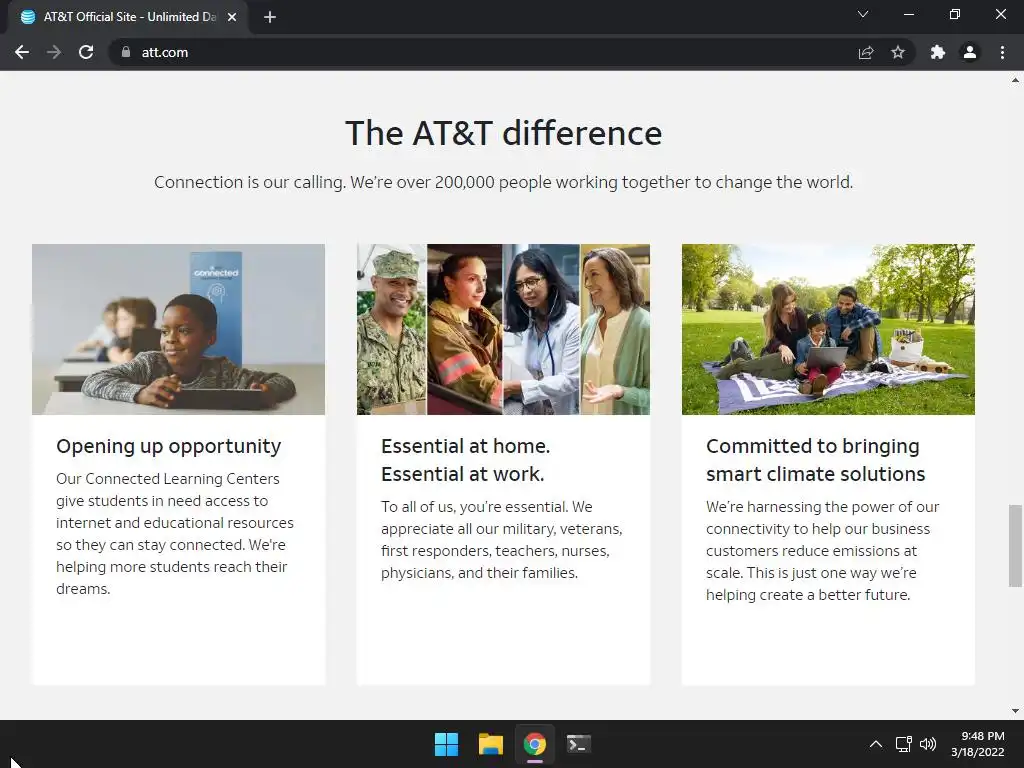
Task: Go back using the browser back arrow
Action: [x=22, y=52]
